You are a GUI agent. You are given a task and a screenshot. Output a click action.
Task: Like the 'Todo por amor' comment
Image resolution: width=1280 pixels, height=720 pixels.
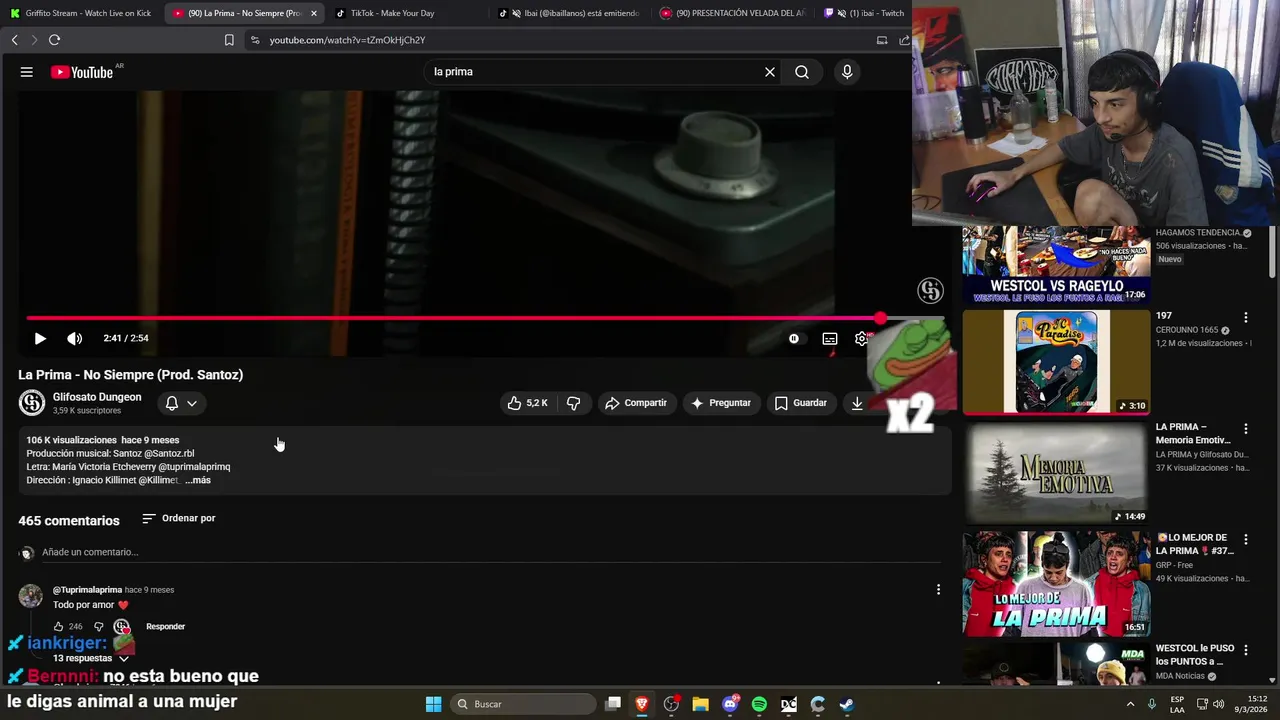click(58, 627)
